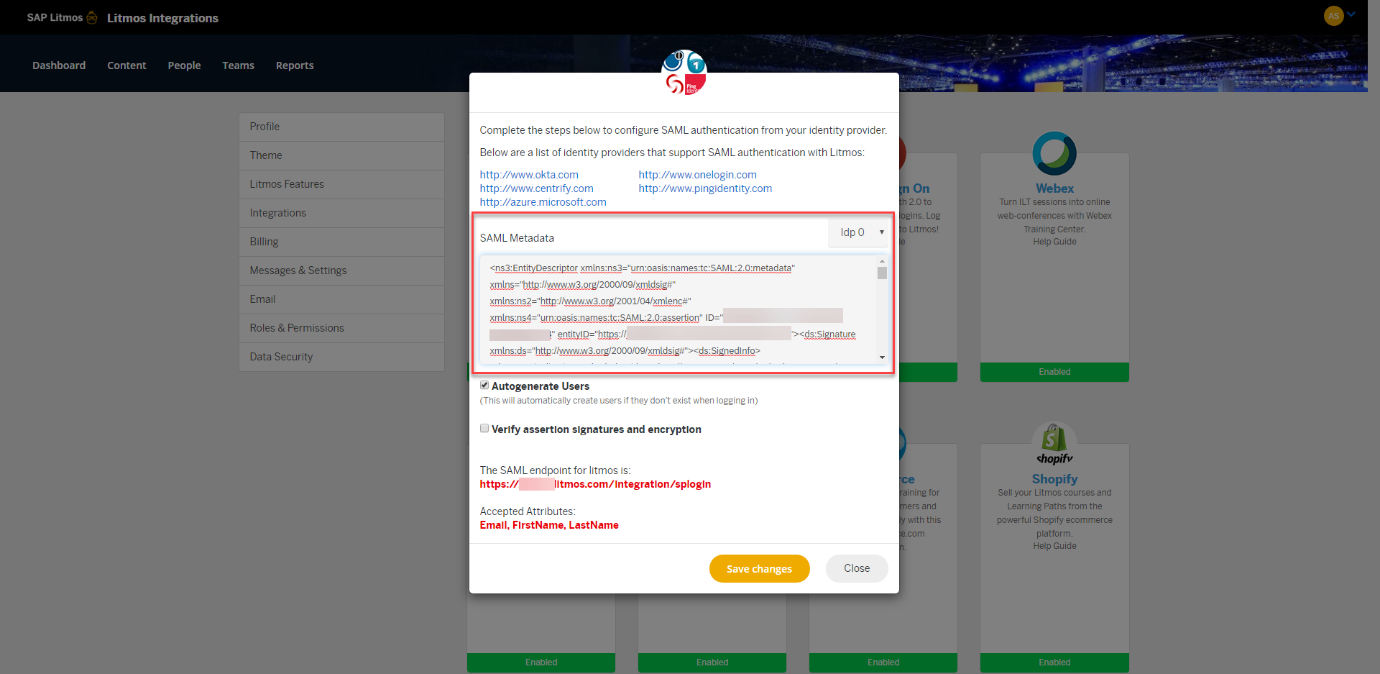This screenshot has height=674, width=1380.
Task: Click the Ping SAML integration icon atop dialog
Action: (684, 72)
